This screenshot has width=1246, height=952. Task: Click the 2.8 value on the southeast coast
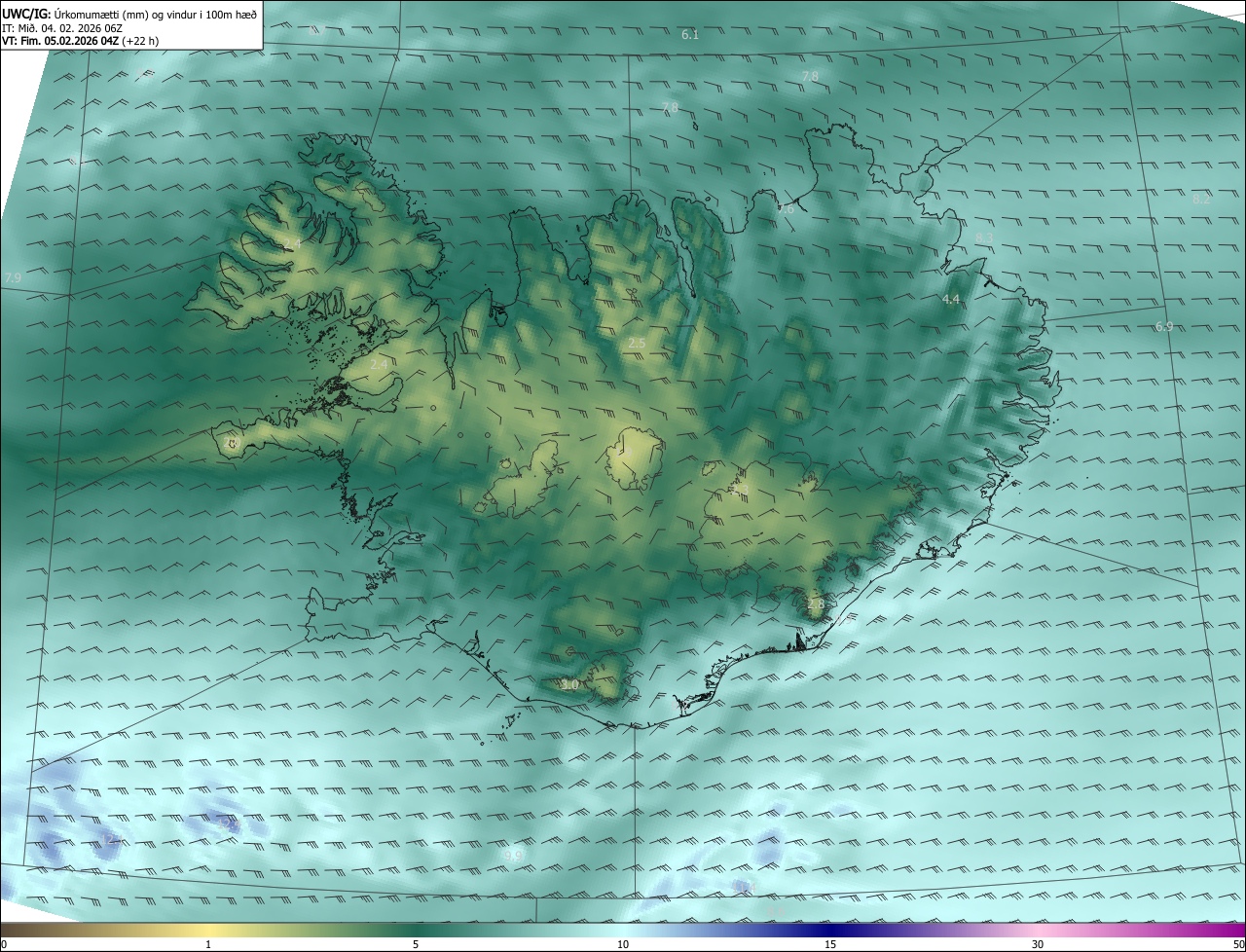(x=816, y=604)
